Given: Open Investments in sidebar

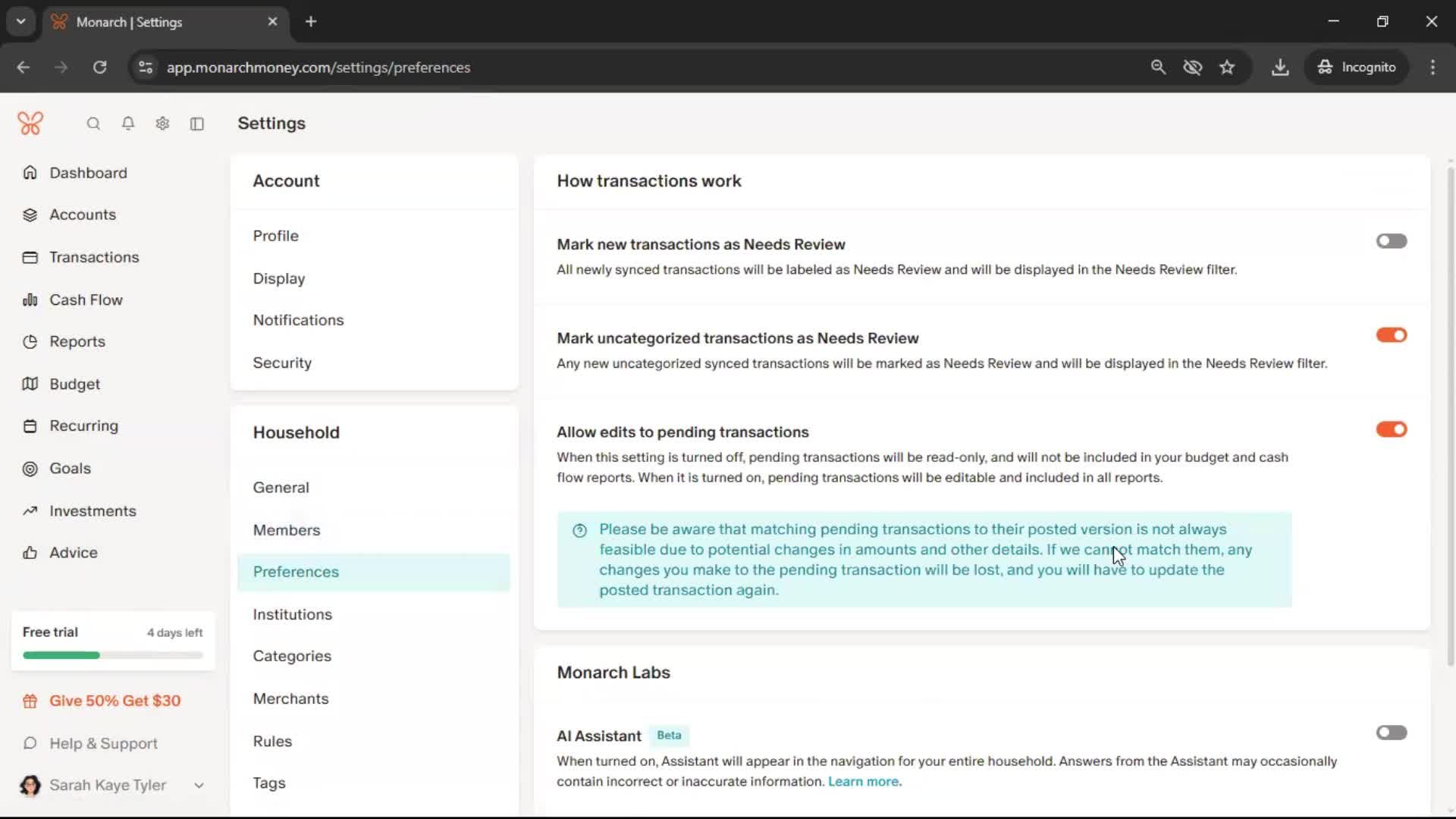Looking at the screenshot, I should click(x=93, y=511).
